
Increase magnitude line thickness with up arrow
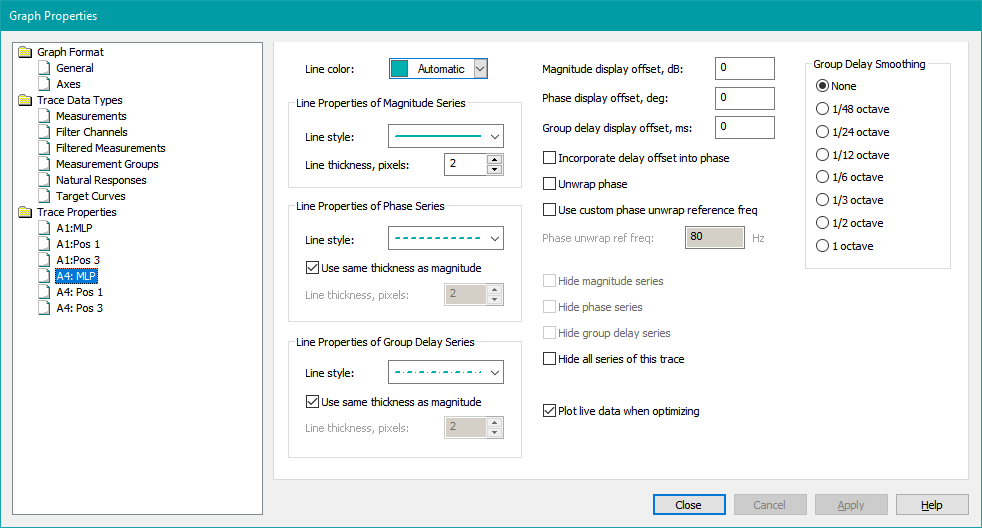pos(495,159)
